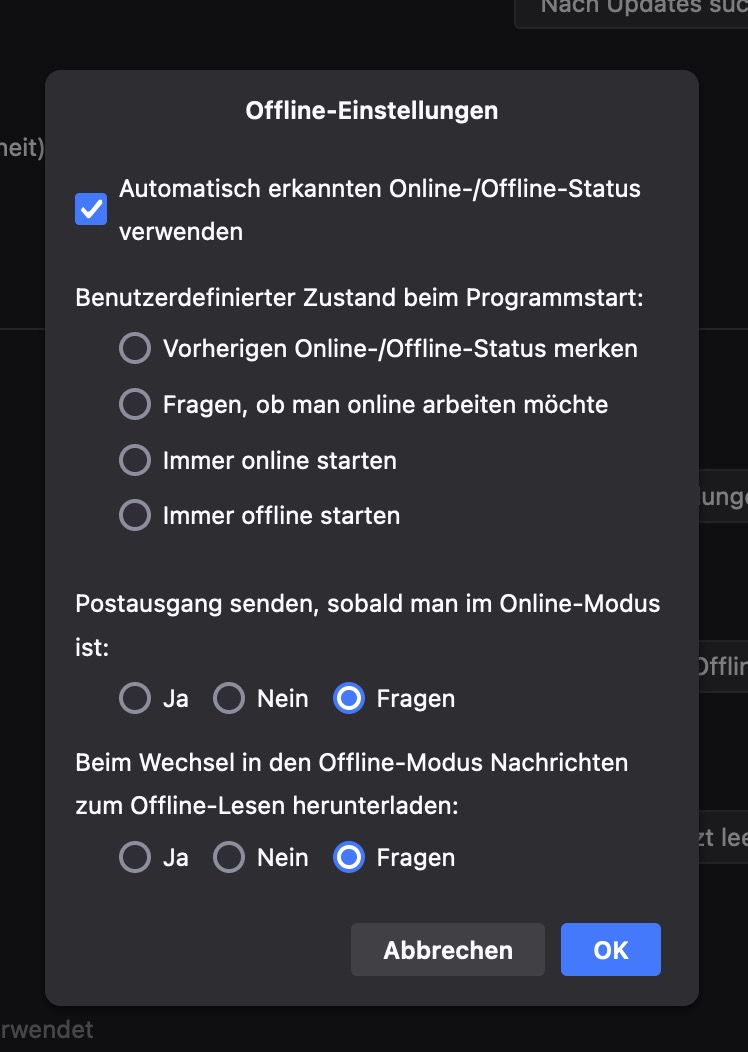Click the partially visible '...unge' button at right

[723, 496]
